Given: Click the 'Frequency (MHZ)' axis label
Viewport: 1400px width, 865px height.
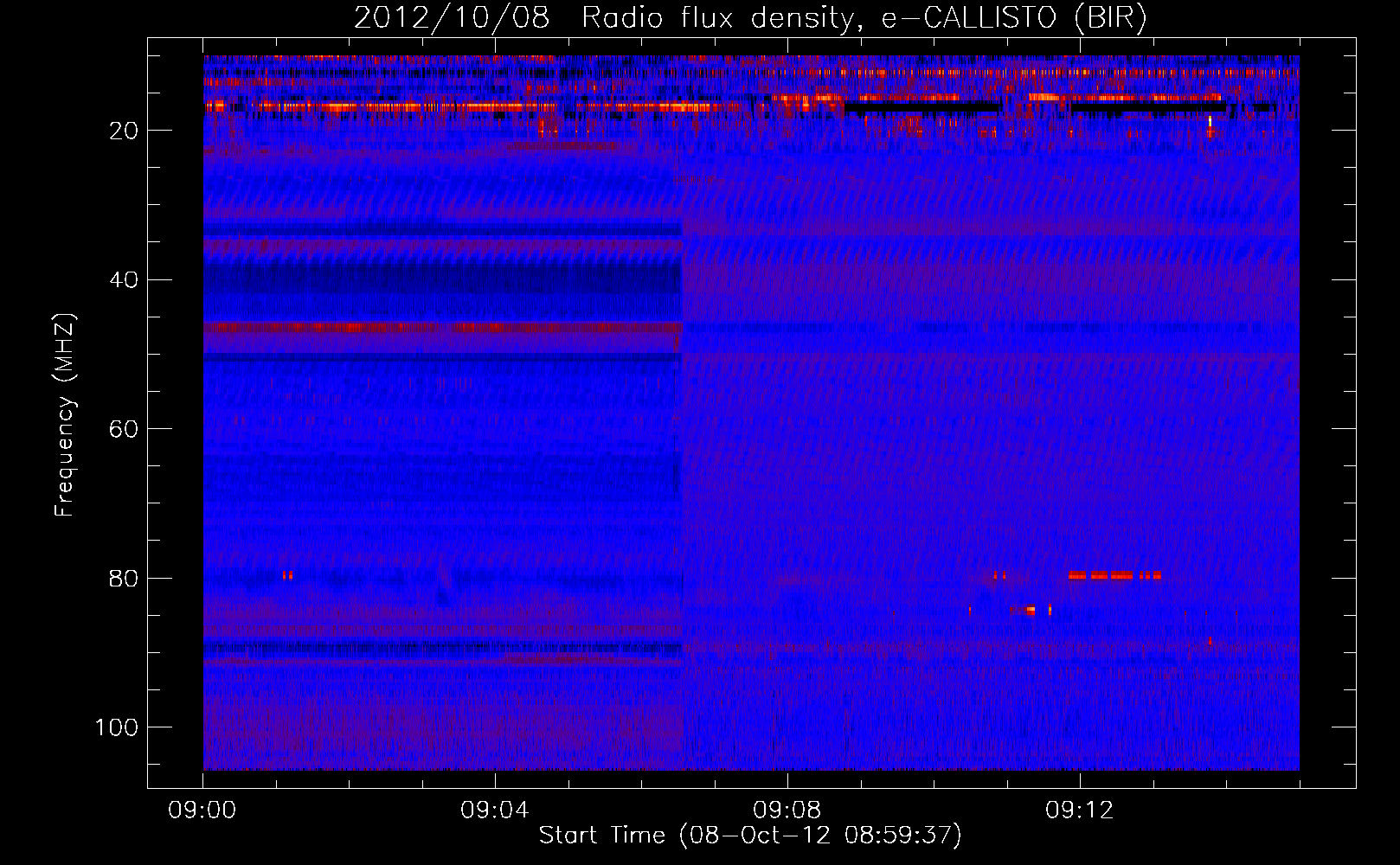Looking at the screenshot, I should (65, 415).
